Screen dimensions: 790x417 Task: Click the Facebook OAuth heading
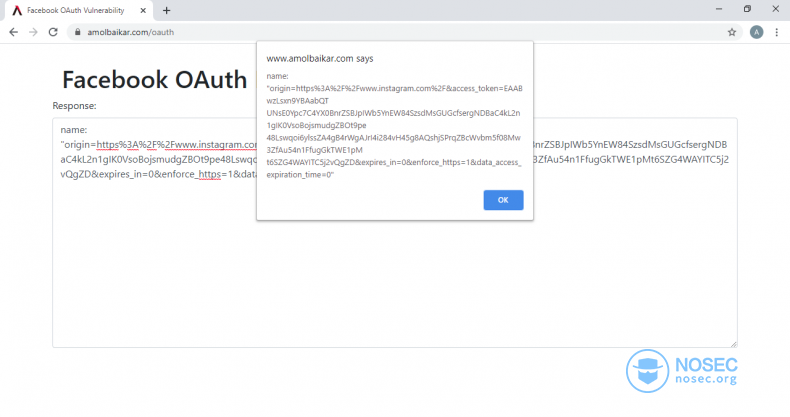[154, 80]
